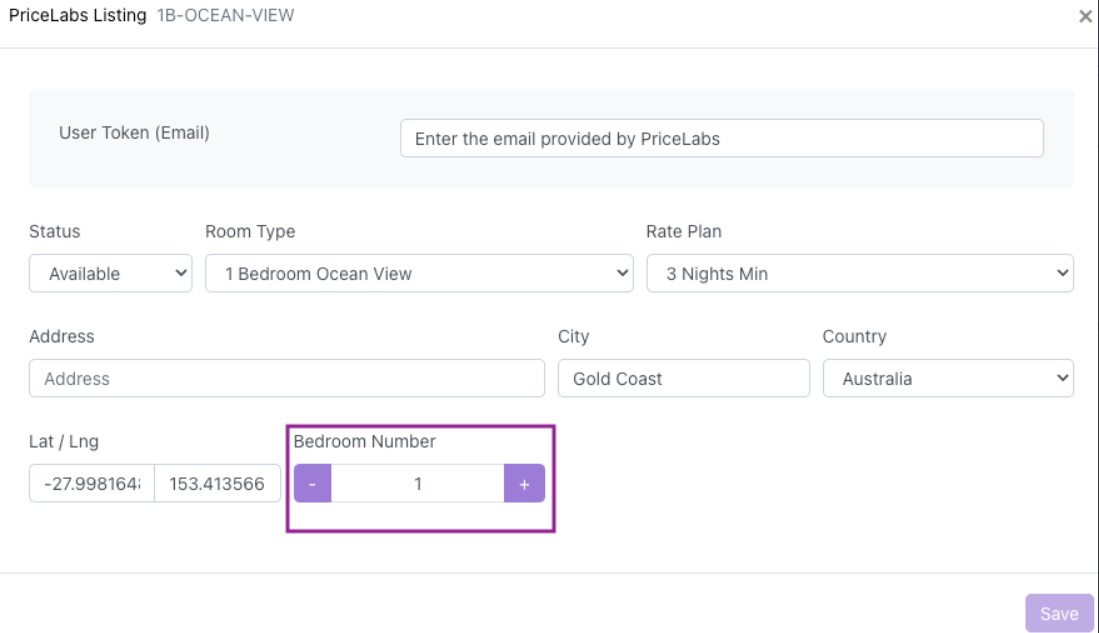Click the 1B-OCEAN-VIEW listing title text
The image size is (1099, 633).
tap(226, 15)
